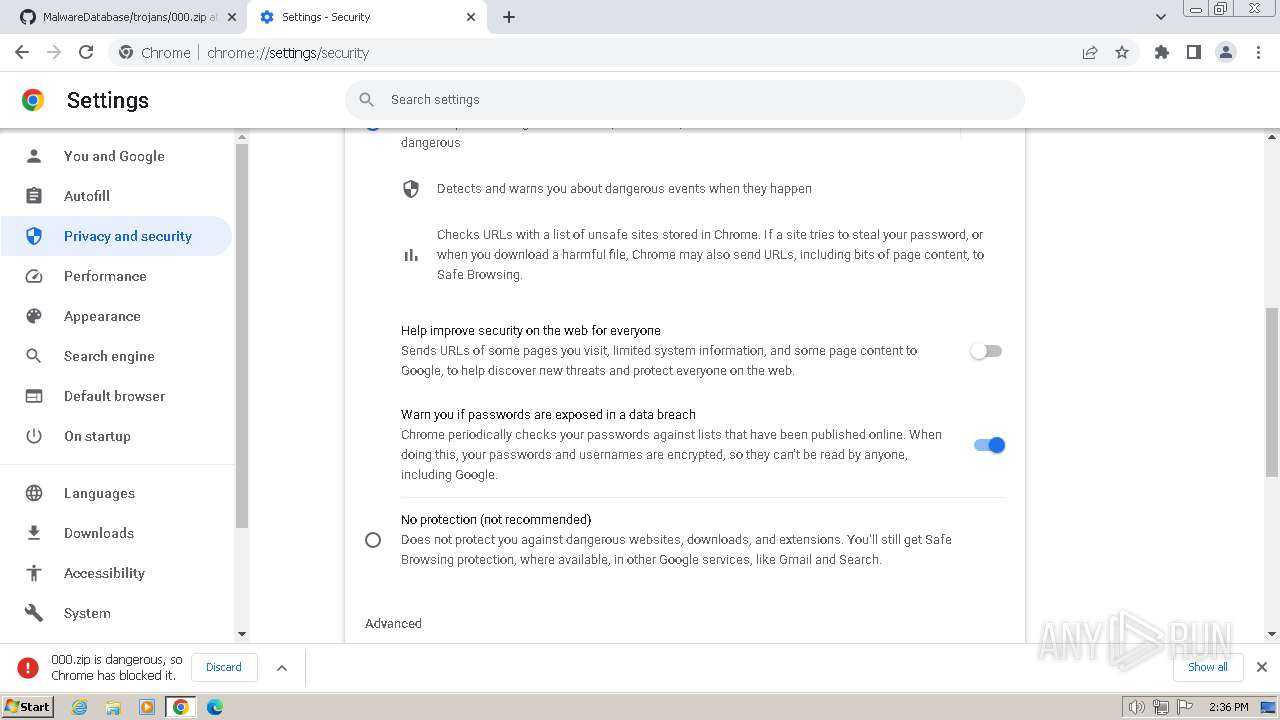Bookmark this tab with the star icon
The width and height of the screenshot is (1280, 720).
point(1122,52)
